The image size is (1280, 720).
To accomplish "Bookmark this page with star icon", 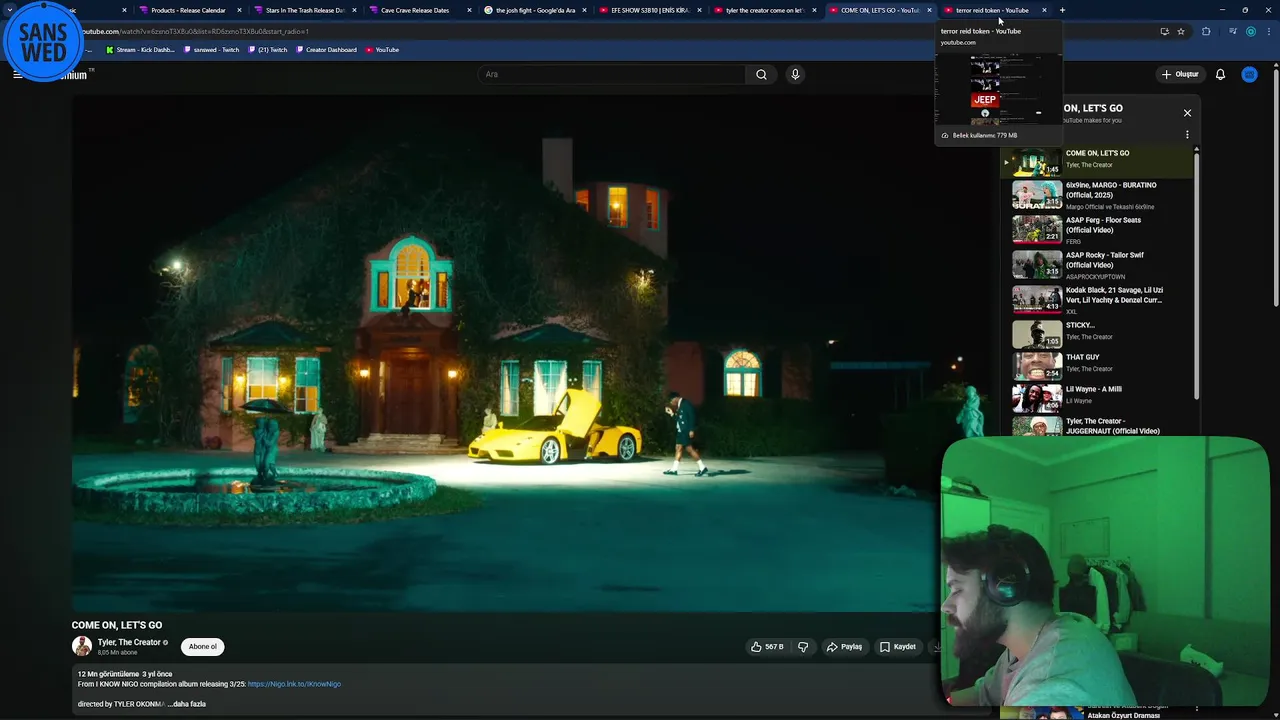I will click(1181, 31).
